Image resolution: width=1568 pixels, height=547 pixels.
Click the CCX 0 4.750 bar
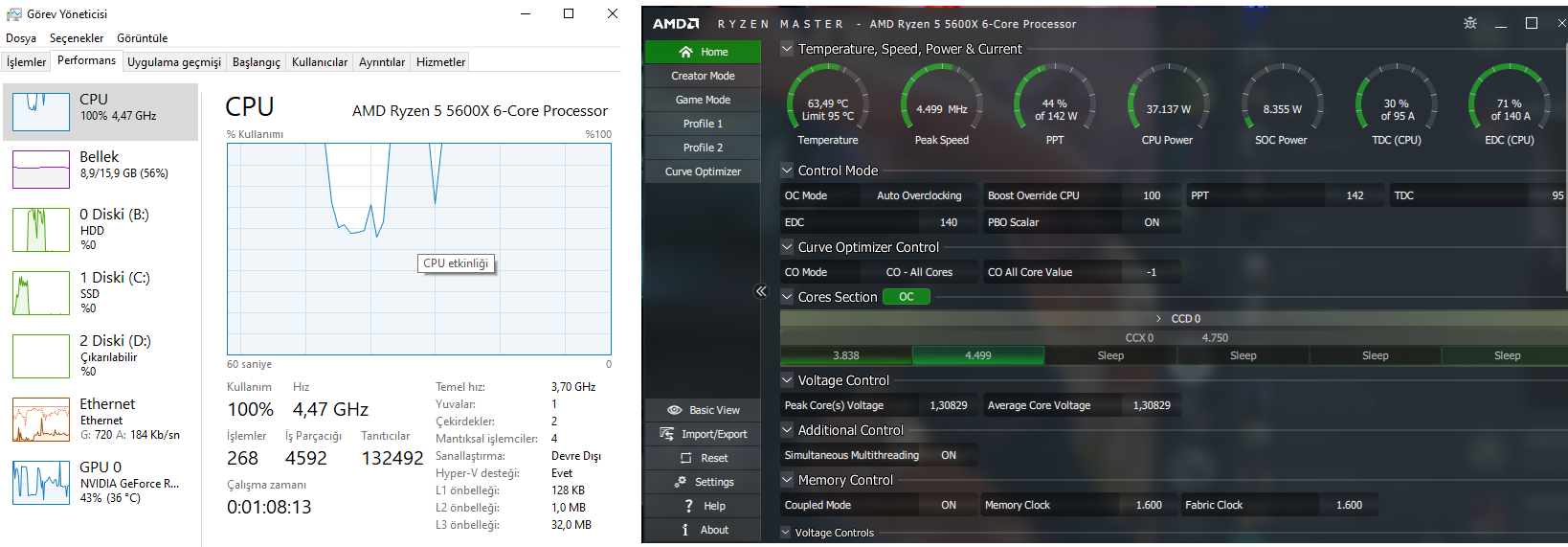click(x=1176, y=337)
